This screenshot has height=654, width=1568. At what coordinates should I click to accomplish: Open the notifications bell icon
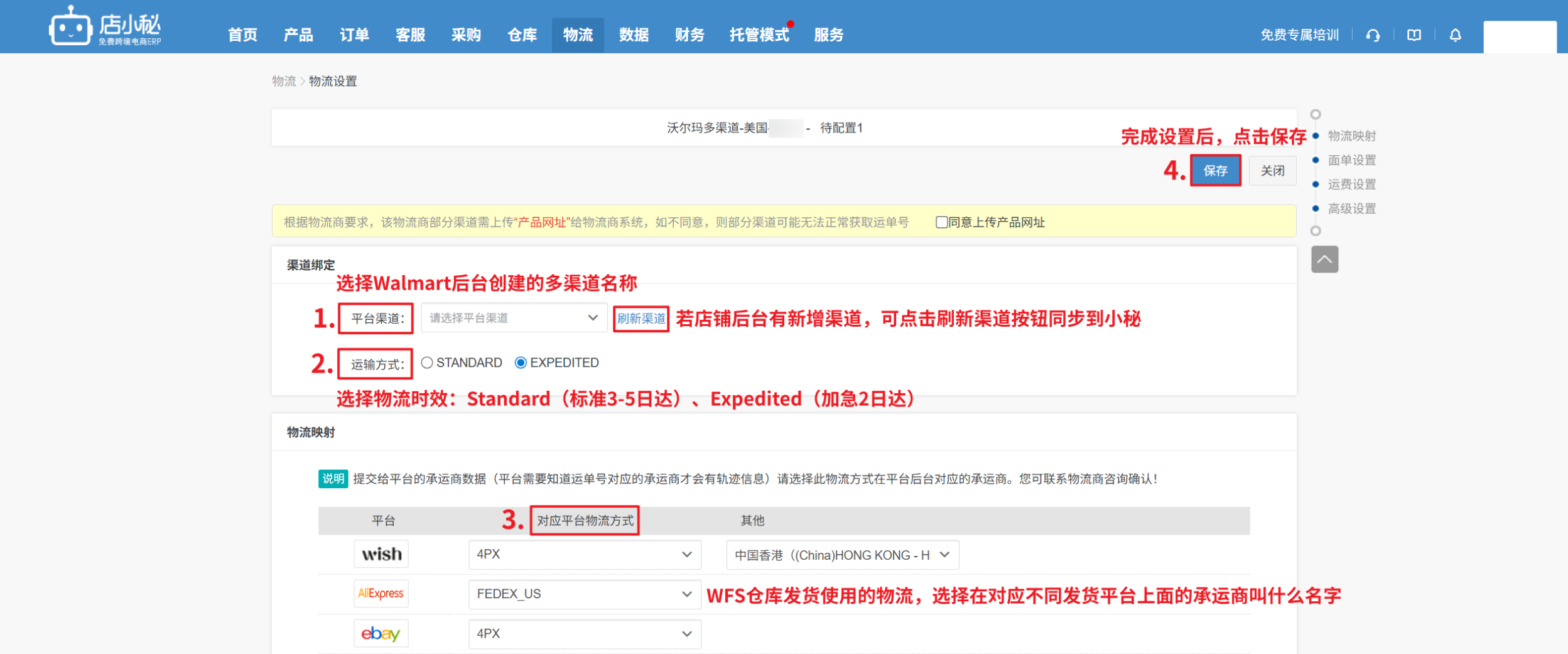[1455, 35]
